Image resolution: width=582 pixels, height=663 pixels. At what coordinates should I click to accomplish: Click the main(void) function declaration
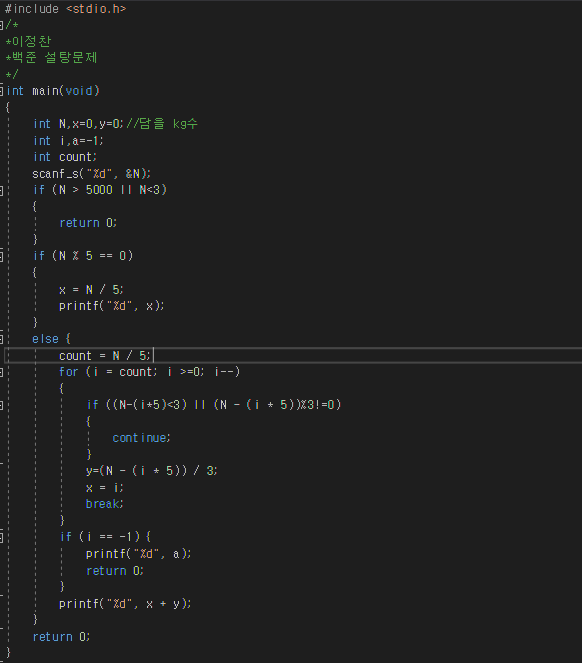tap(66, 91)
